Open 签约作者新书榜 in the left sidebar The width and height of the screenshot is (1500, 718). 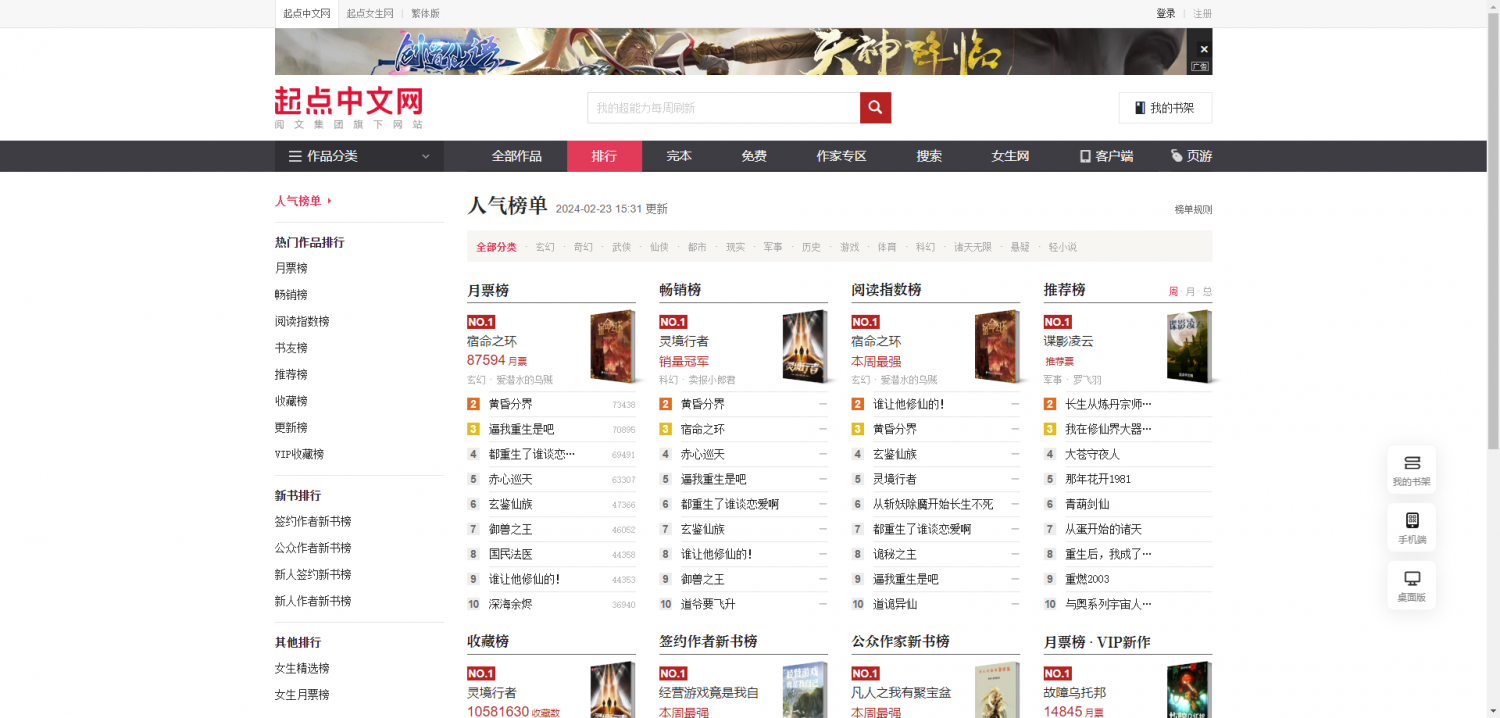313,522
